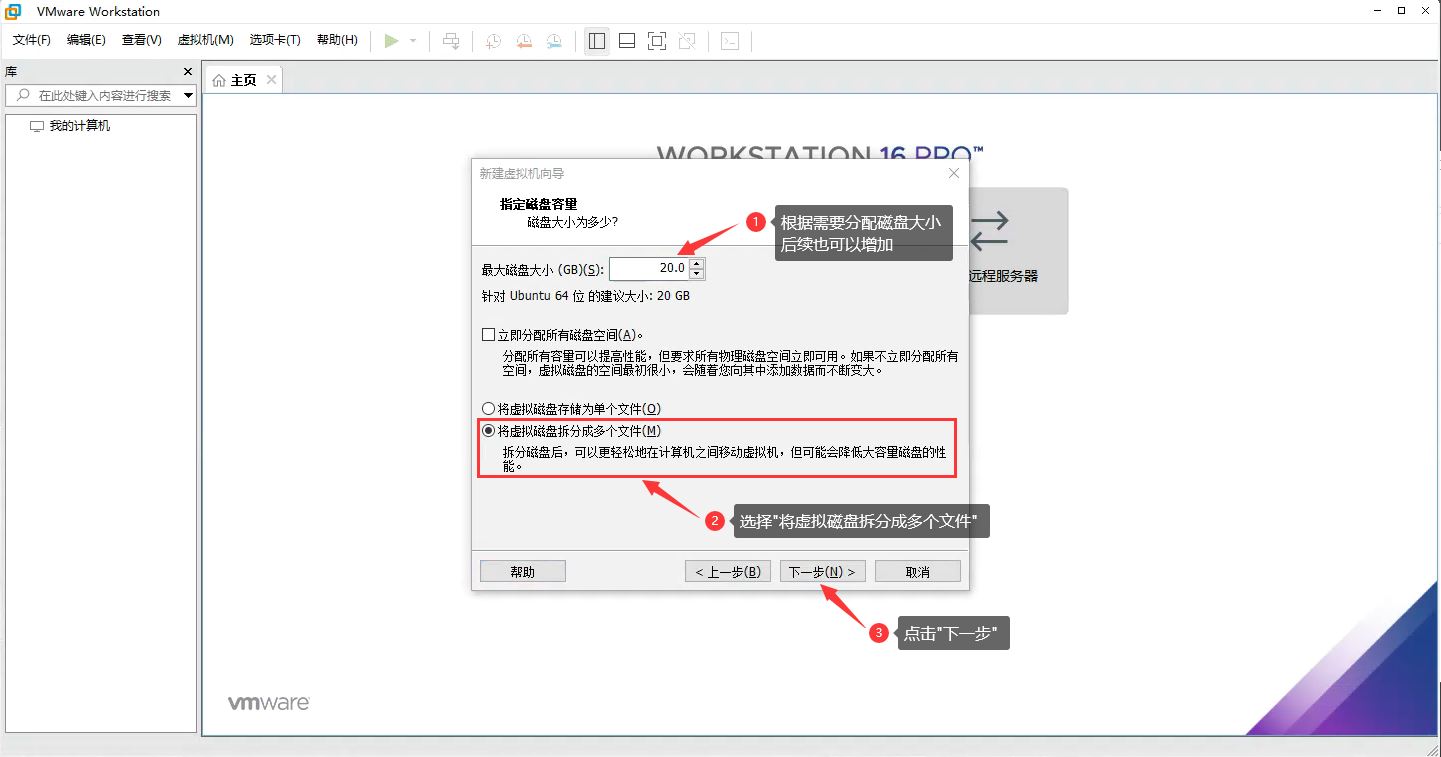This screenshot has height=757, width=1441.
Task: Click the VMware Workstation title bar logo
Action: coord(14,11)
